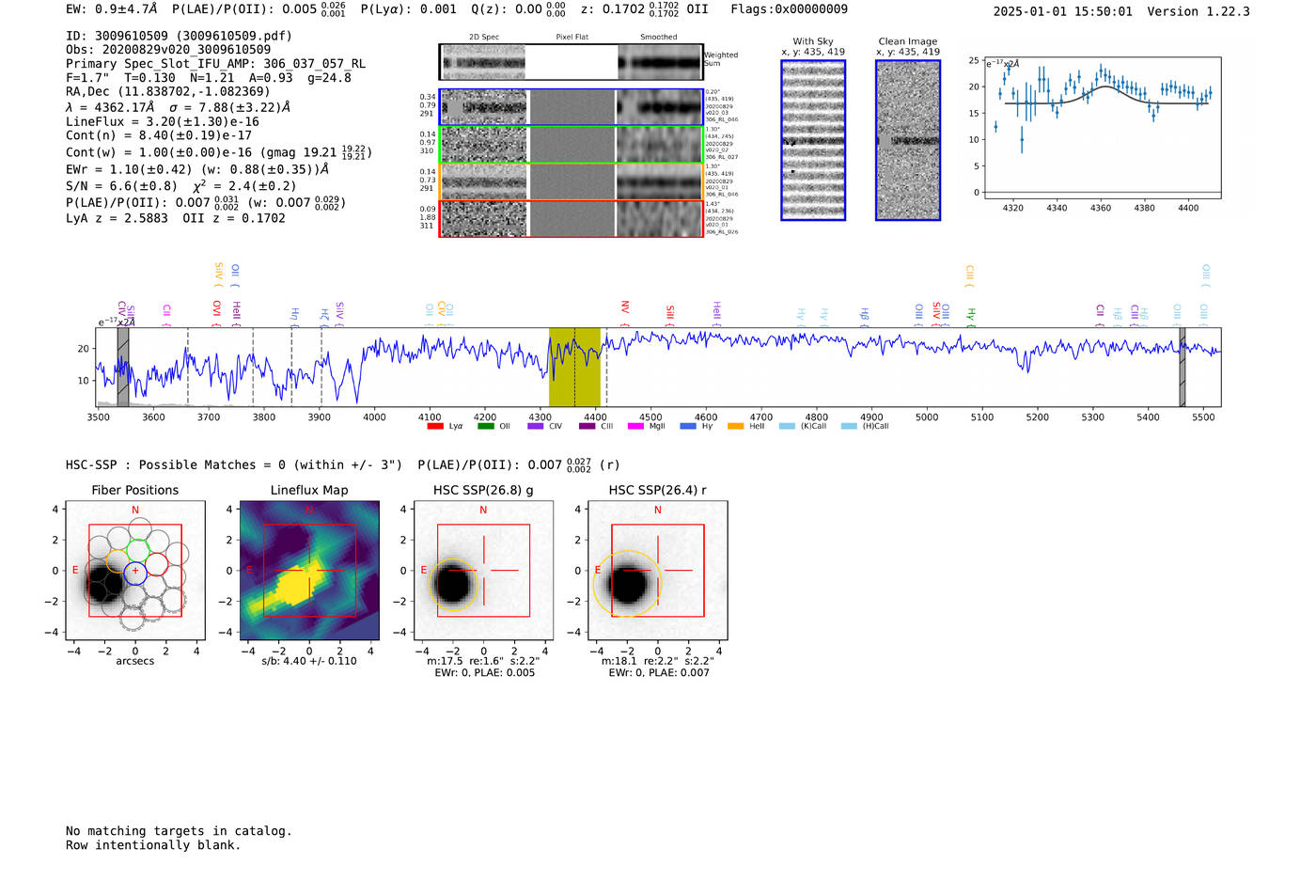Image resolution: width=1316 pixels, height=896 pixels.
Task: Click 's/b: 4.40 +/- 0.110' under Lineflux Map
Action: click(x=309, y=661)
